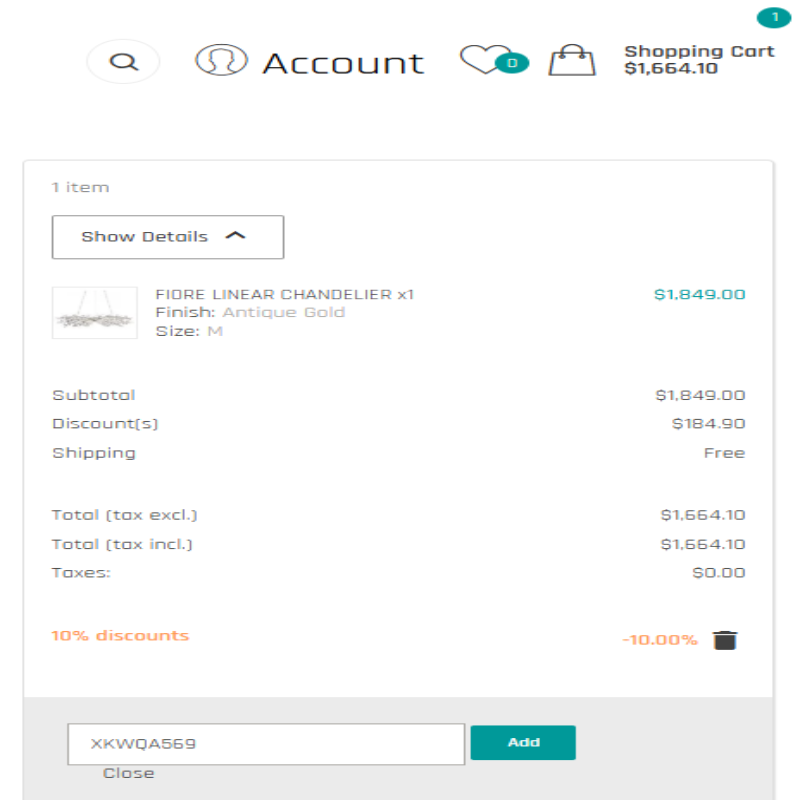Screen dimensions: 800x800
Task: Click the -10.00% discount value
Action: pyautogui.click(x=660, y=640)
